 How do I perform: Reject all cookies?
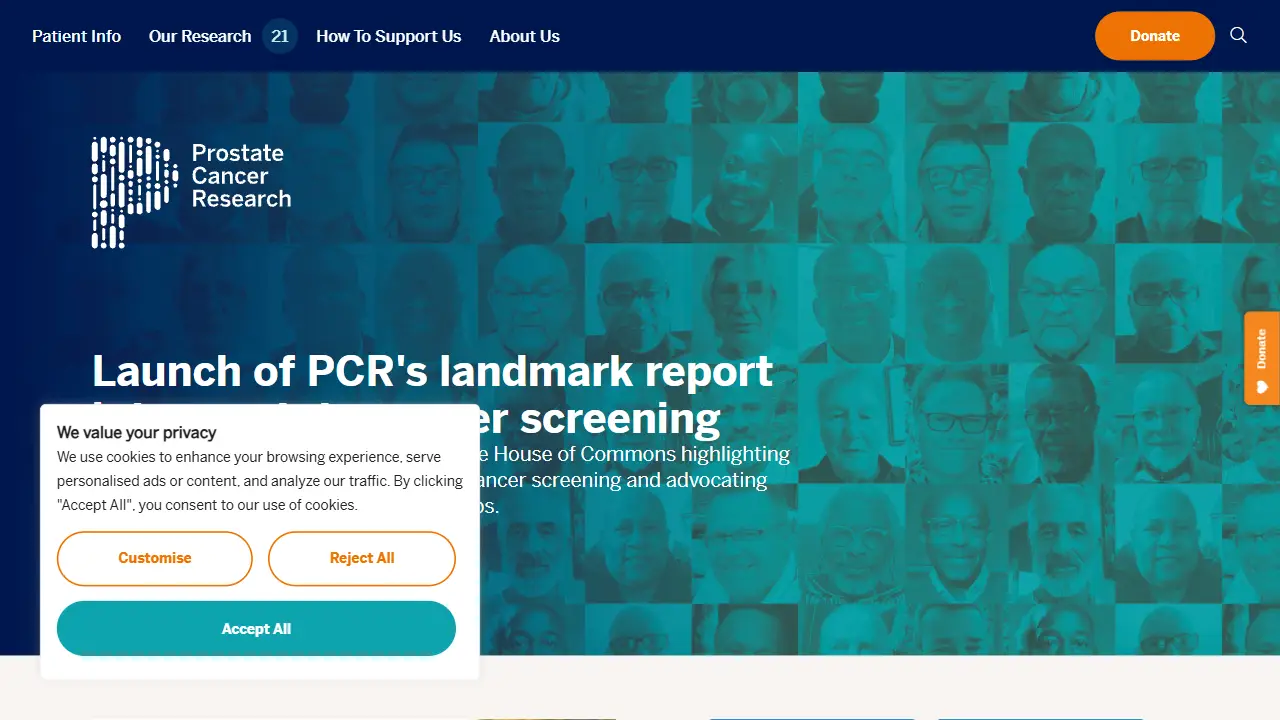click(x=362, y=558)
